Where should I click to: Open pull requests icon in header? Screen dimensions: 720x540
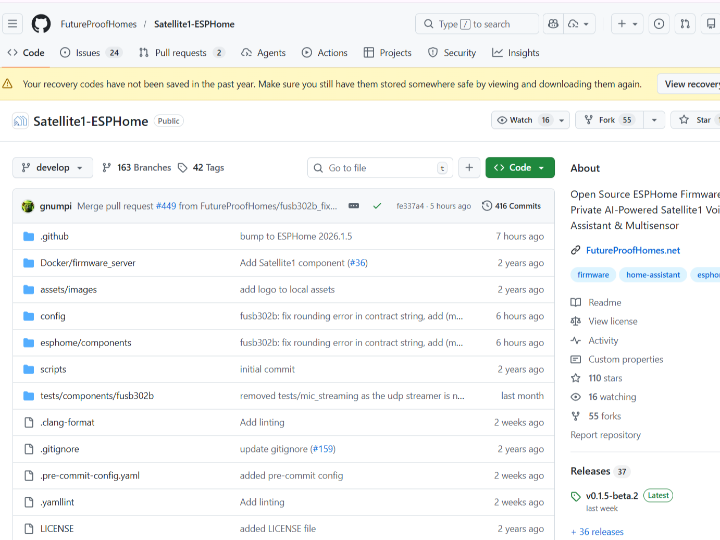click(685, 24)
